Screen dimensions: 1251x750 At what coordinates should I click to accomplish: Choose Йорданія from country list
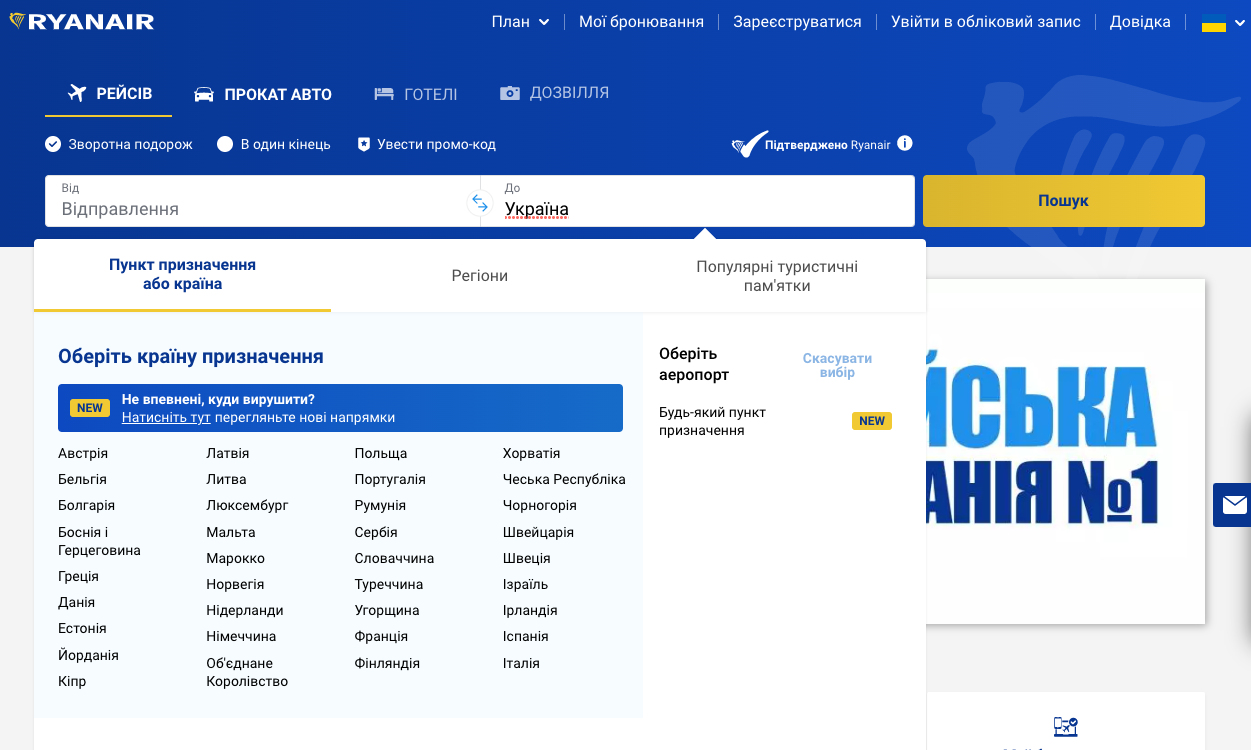pyautogui.click(x=88, y=655)
